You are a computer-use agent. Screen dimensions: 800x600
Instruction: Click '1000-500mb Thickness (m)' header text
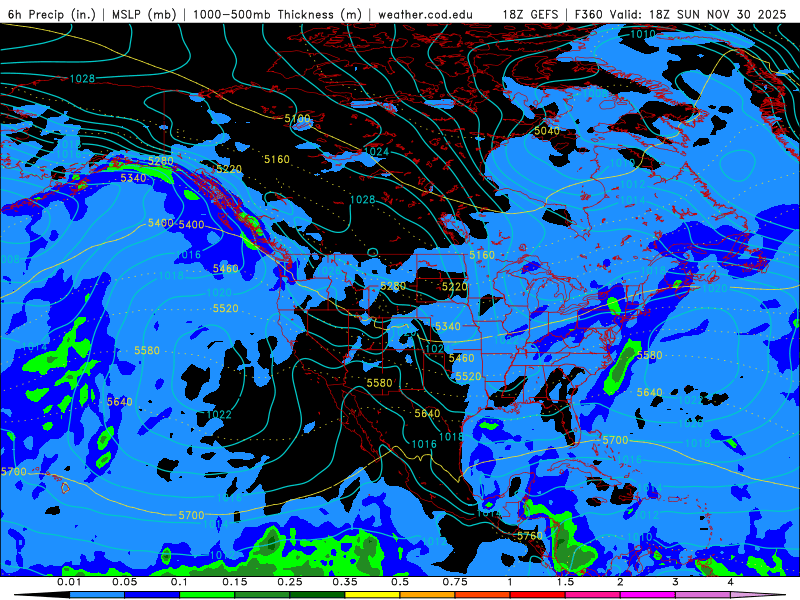(277, 14)
